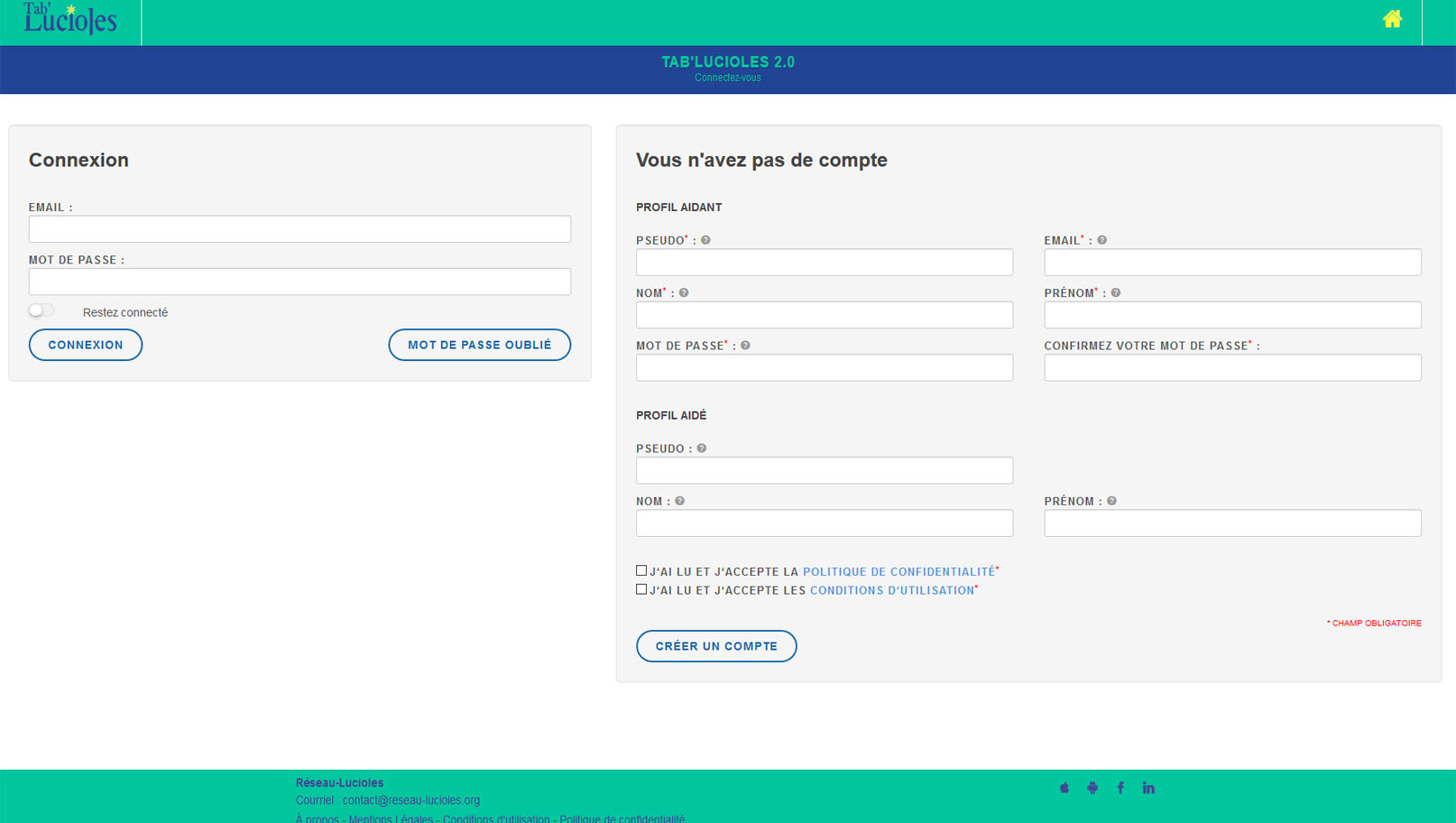This screenshot has height=823, width=1456.
Task: Click the Réseau-Lucioles footer text
Action: (339, 782)
